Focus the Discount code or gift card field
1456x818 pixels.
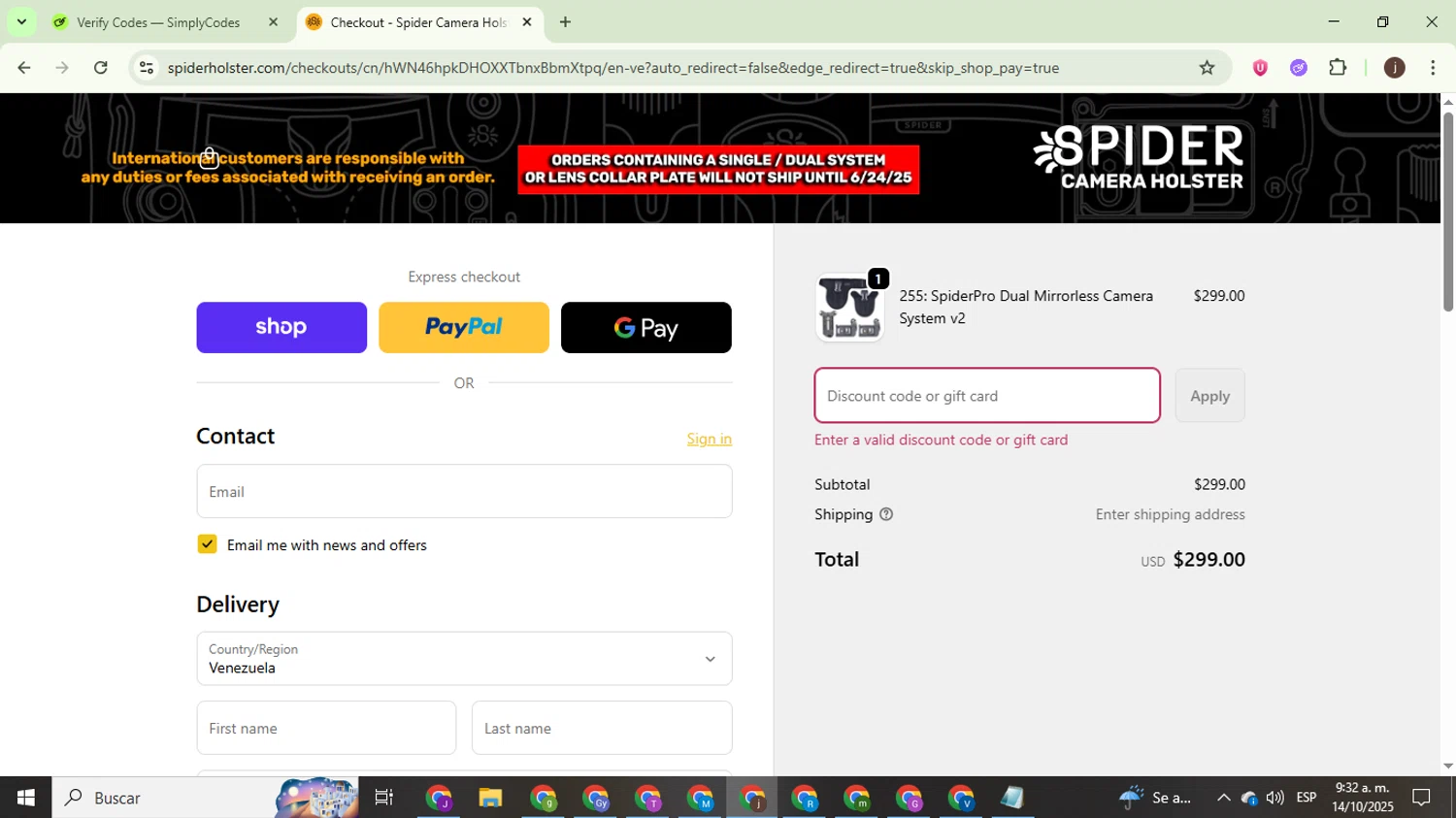pyautogui.click(x=987, y=395)
